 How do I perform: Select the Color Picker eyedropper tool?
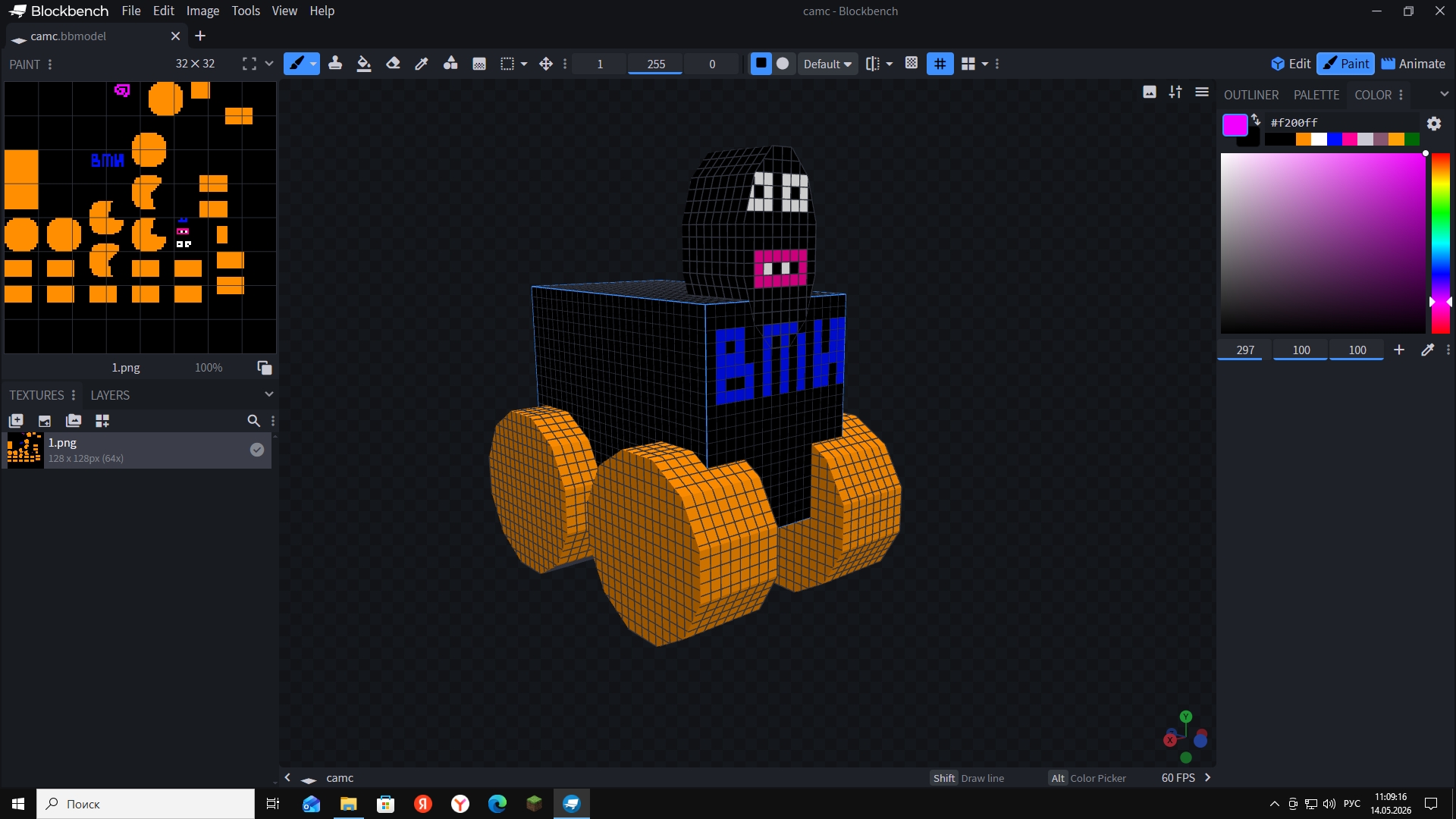[422, 64]
